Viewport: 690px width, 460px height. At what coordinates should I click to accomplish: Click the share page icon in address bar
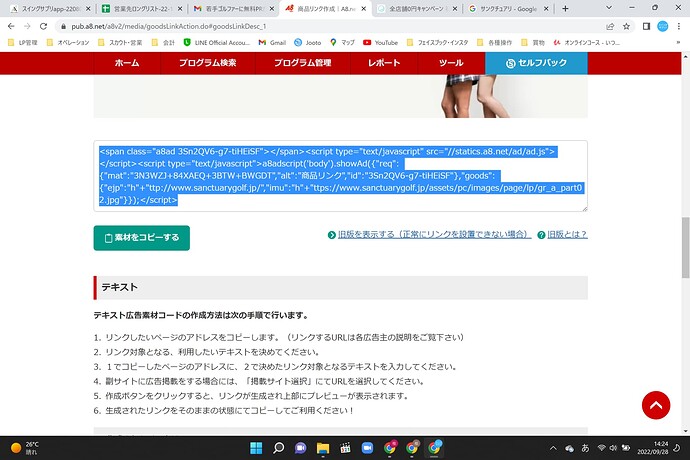pos(610,26)
